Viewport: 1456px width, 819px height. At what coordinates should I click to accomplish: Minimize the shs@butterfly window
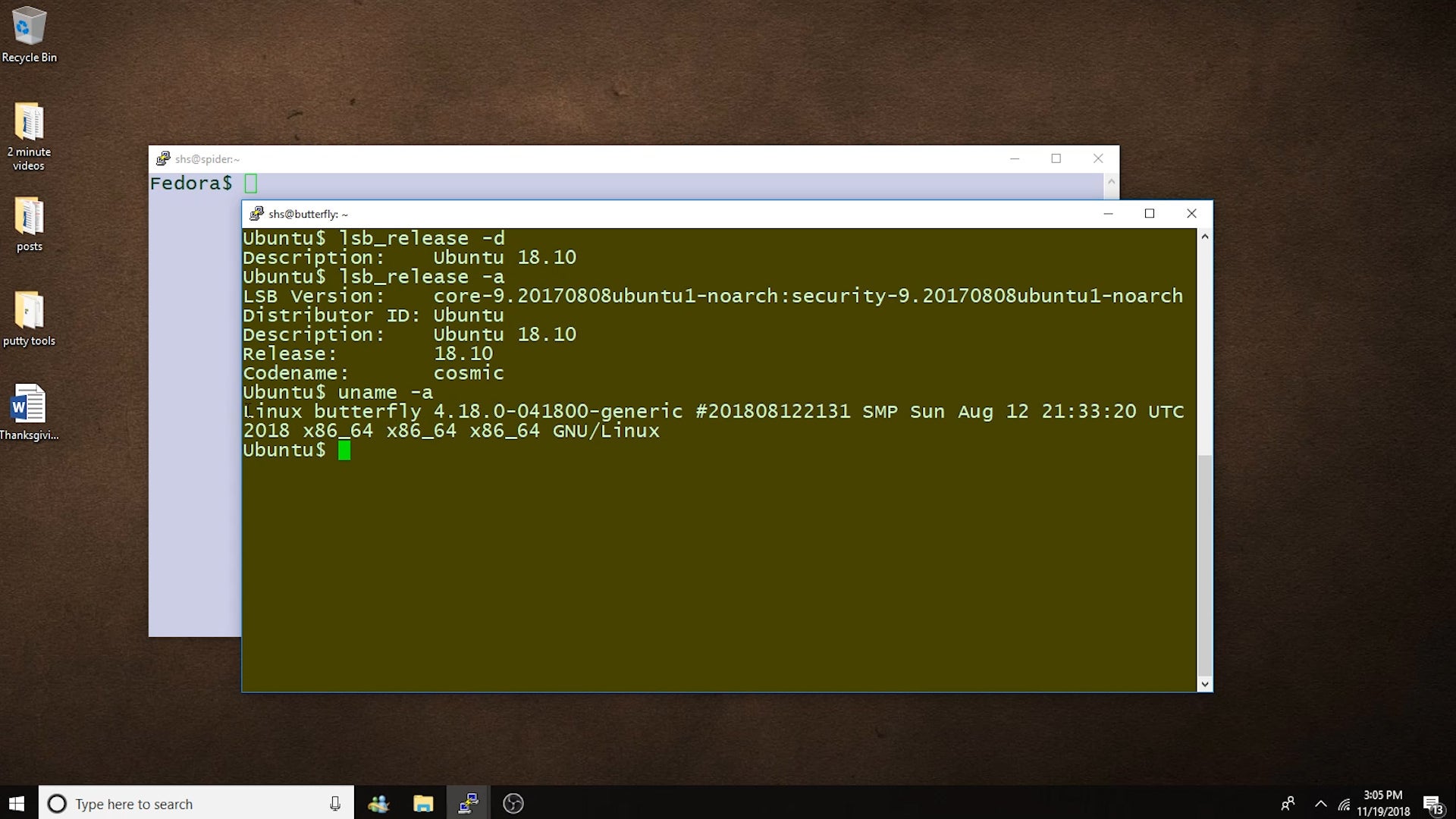pos(1108,214)
